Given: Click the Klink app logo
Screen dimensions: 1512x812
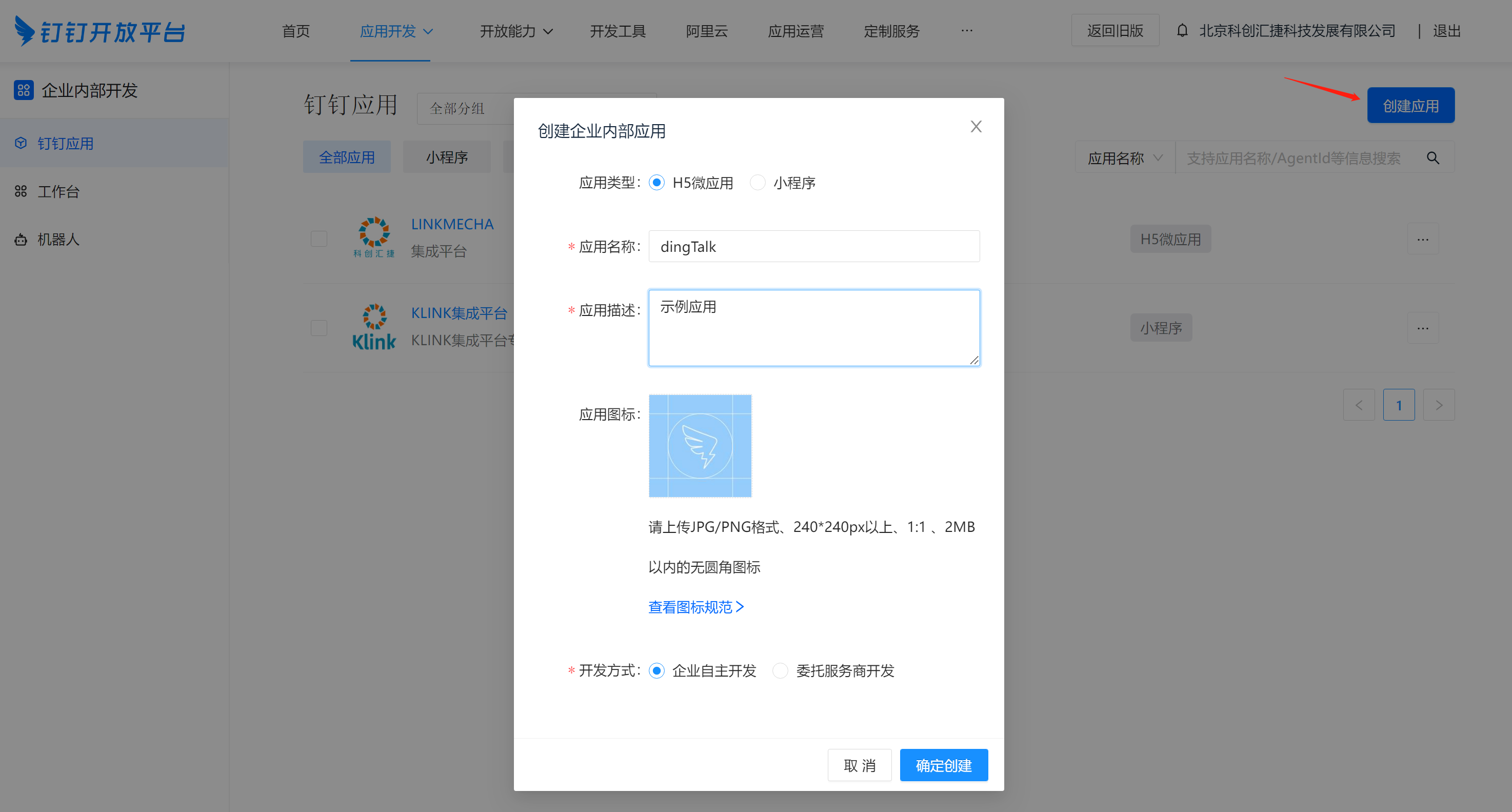Looking at the screenshot, I should (x=374, y=327).
